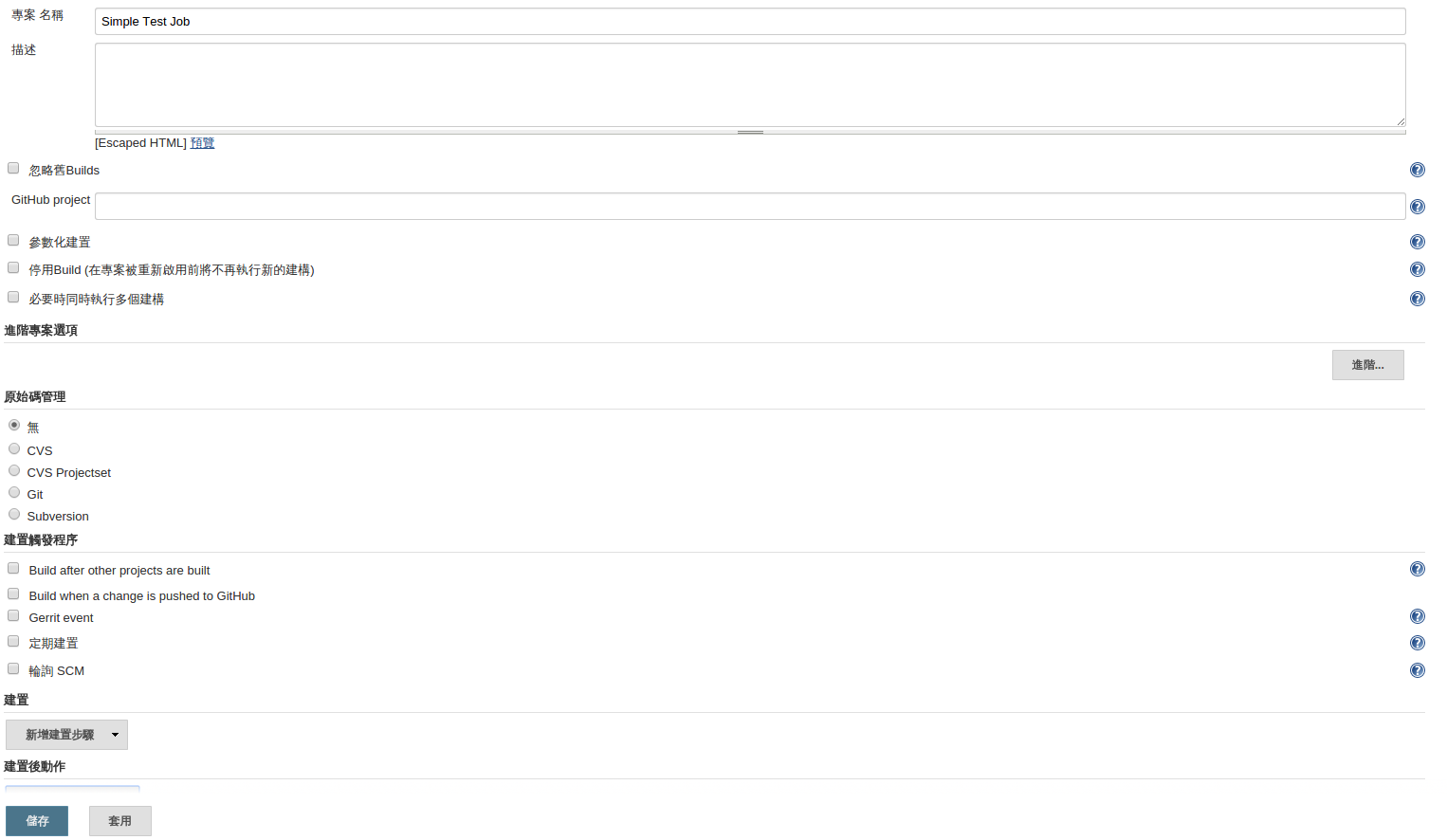
Task: Show help for Gerrit event trigger
Action: pos(1417,616)
